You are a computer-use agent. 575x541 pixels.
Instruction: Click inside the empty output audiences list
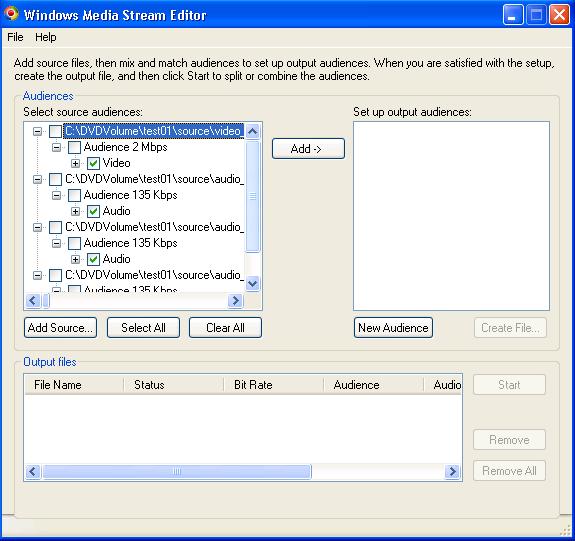tap(451, 216)
